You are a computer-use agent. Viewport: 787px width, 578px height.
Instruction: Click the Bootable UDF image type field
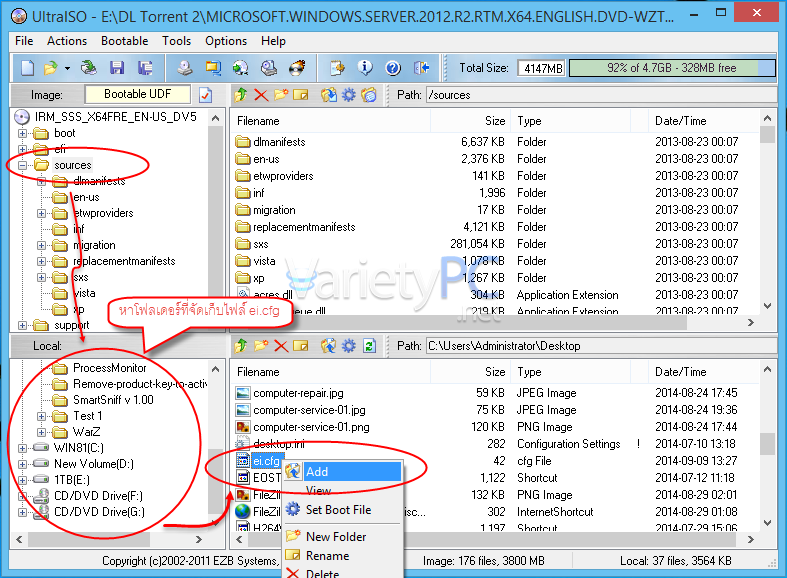(138, 94)
